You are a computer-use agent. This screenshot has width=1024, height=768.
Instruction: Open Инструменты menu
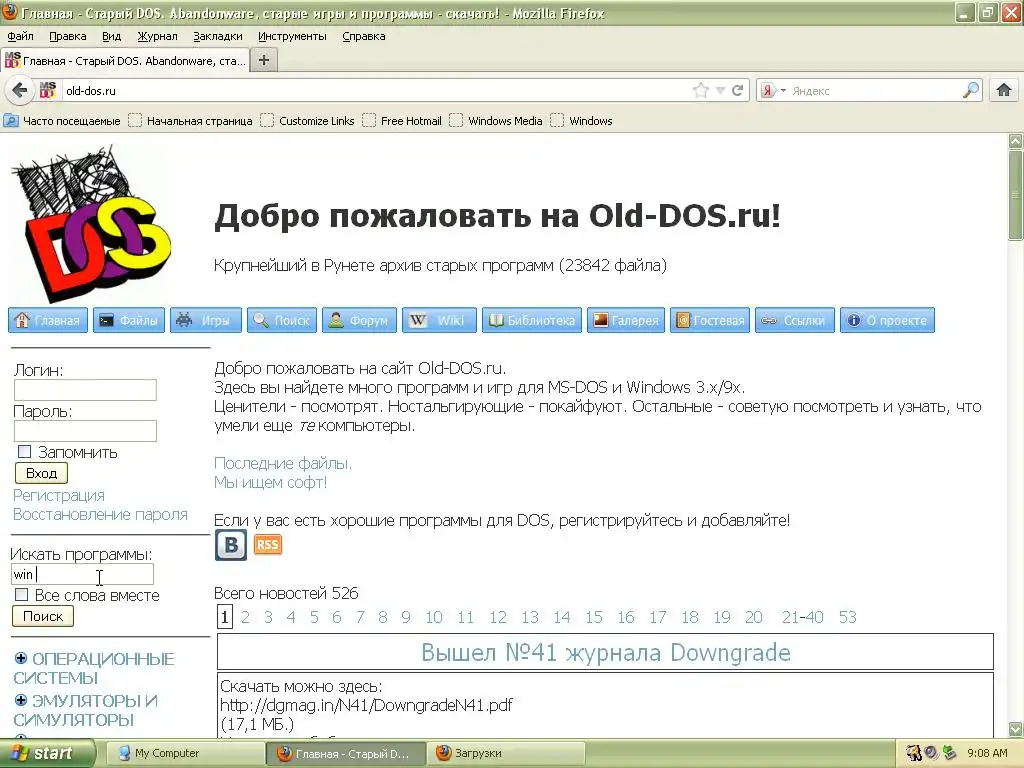click(292, 36)
